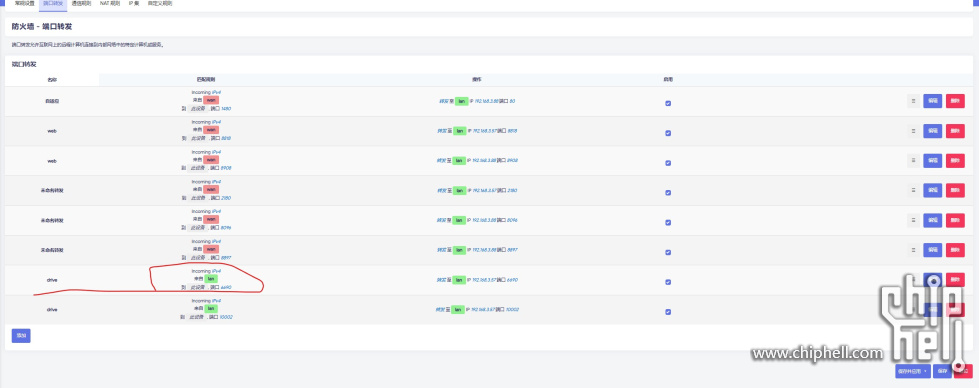Grab the drag handle for port 8897 rule

point(913,250)
